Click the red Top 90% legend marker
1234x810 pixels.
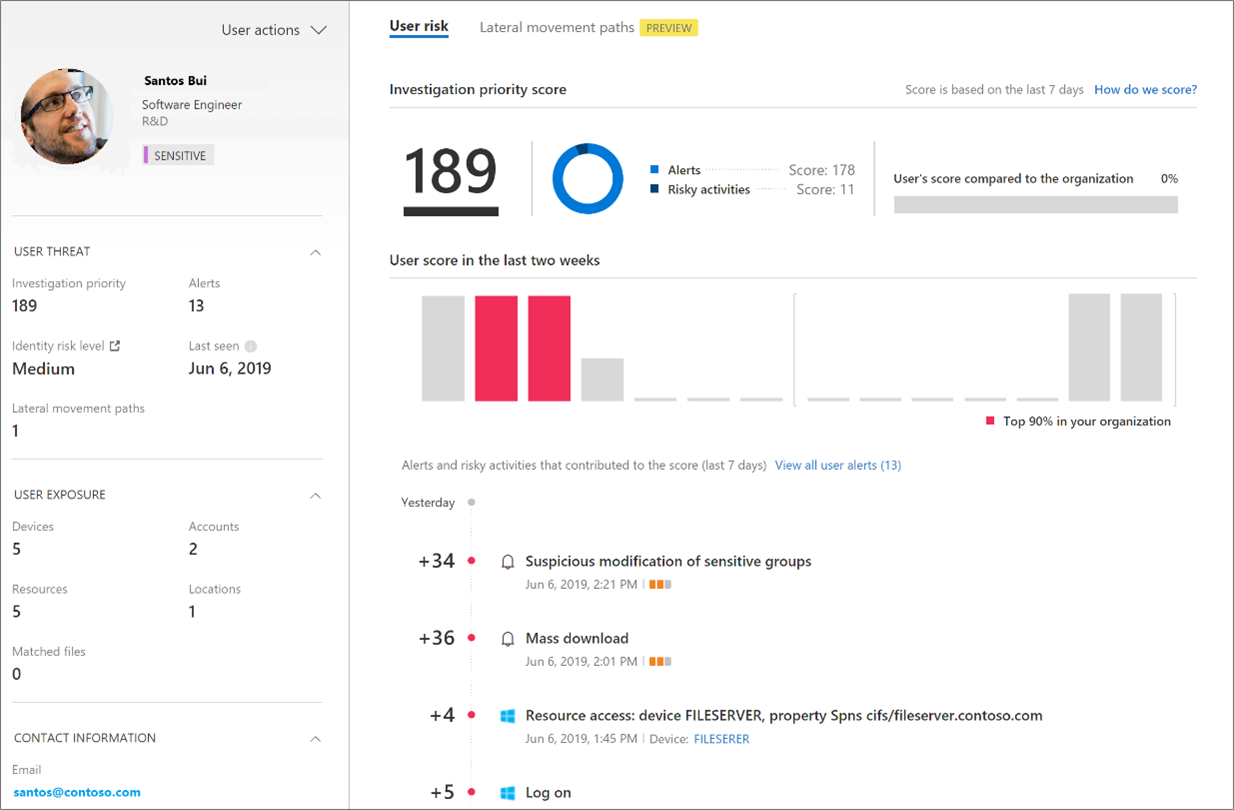pos(990,421)
